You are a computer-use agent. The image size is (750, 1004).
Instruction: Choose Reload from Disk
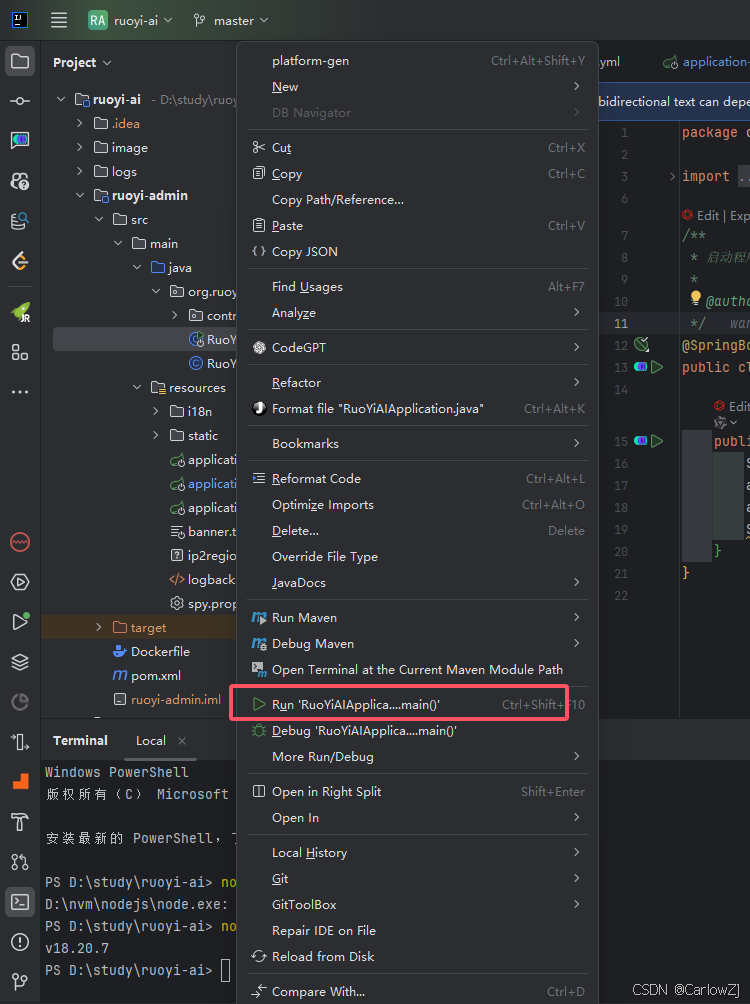click(x=417, y=956)
